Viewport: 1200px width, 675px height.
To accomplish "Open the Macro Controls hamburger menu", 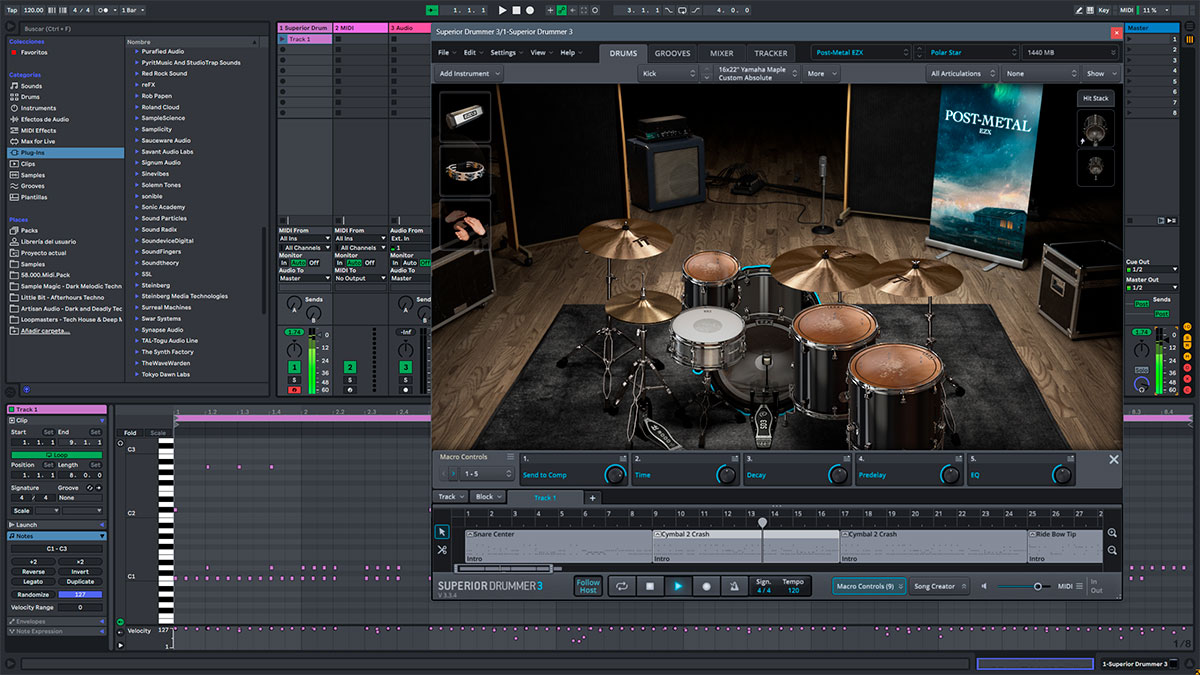I will 510,457.
